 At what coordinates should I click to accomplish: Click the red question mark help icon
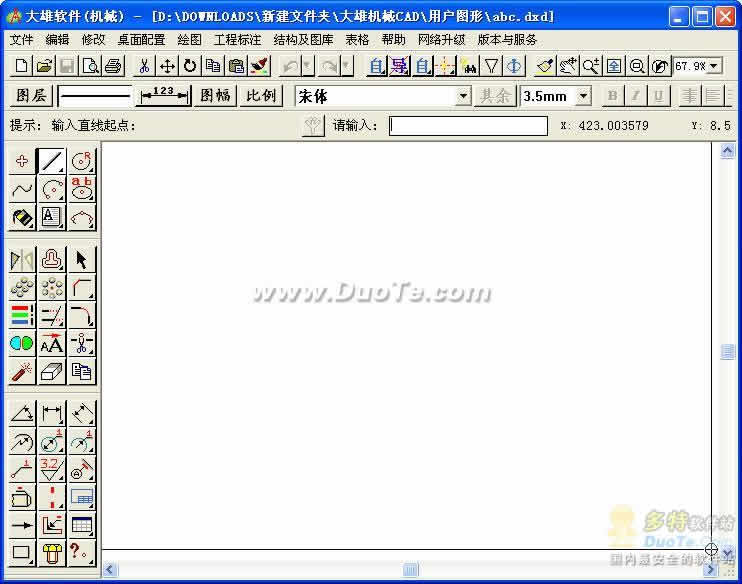(82, 553)
